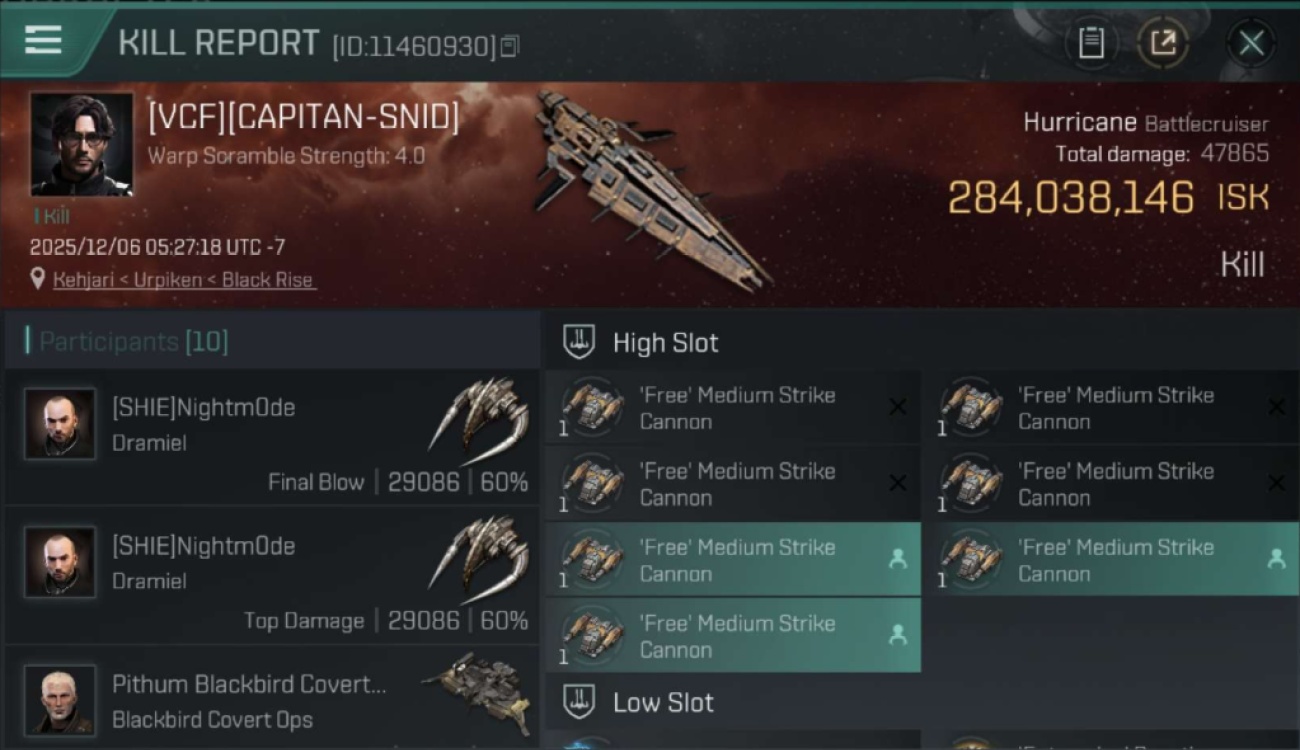
Task: Click the clipboard icon in the header
Action: pos(1091,43)
